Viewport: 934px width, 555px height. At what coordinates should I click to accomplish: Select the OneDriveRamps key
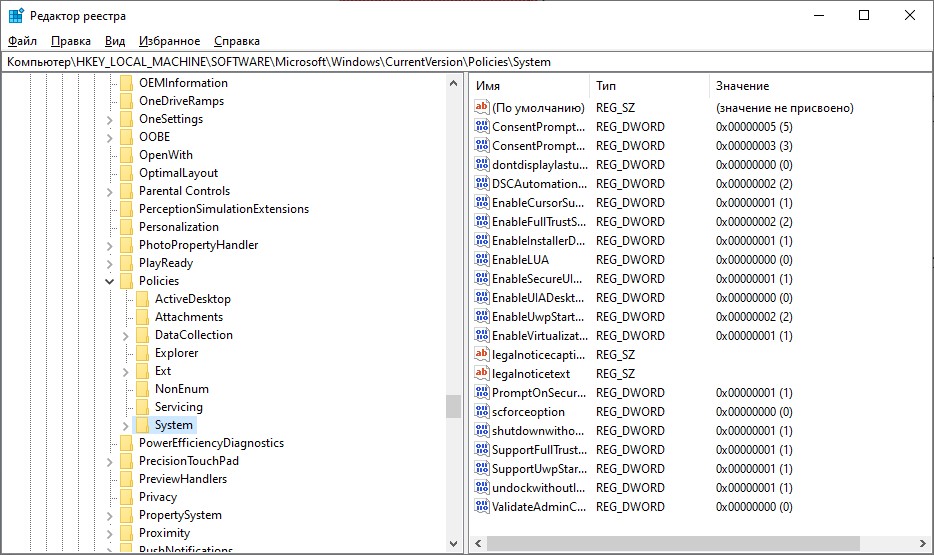[182, 101]
